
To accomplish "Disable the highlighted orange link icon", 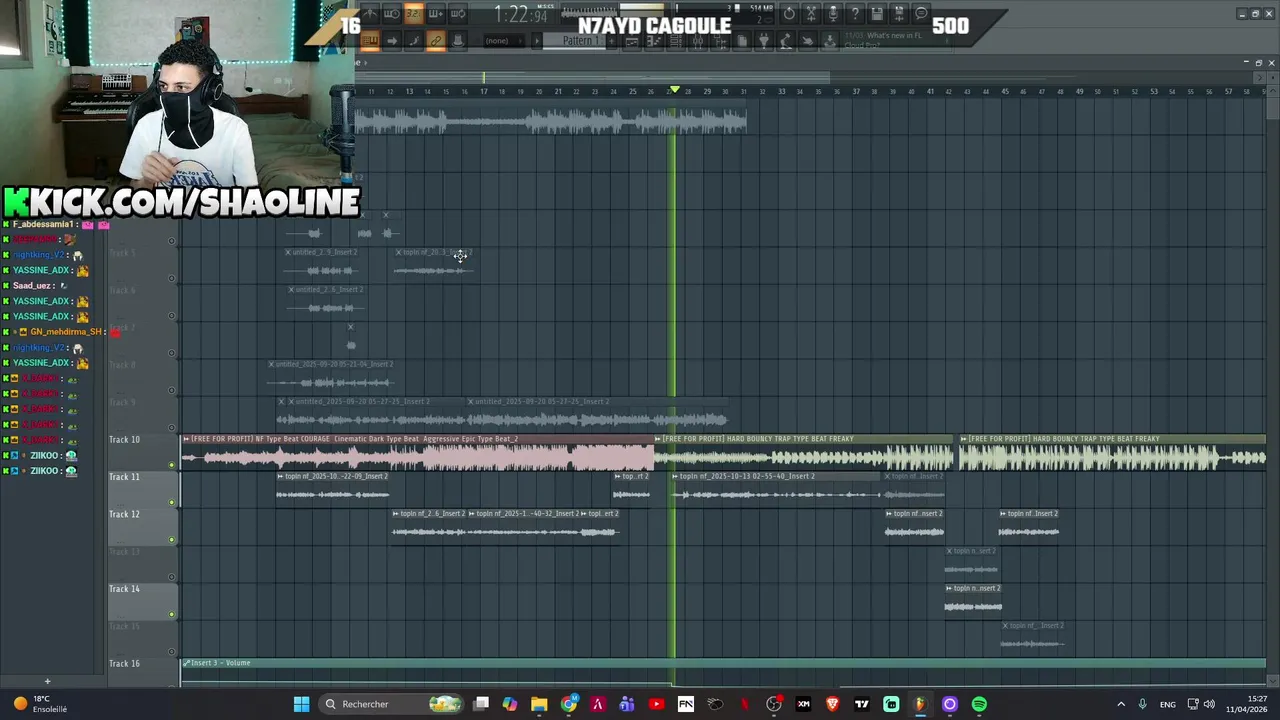I will point(435,40).
